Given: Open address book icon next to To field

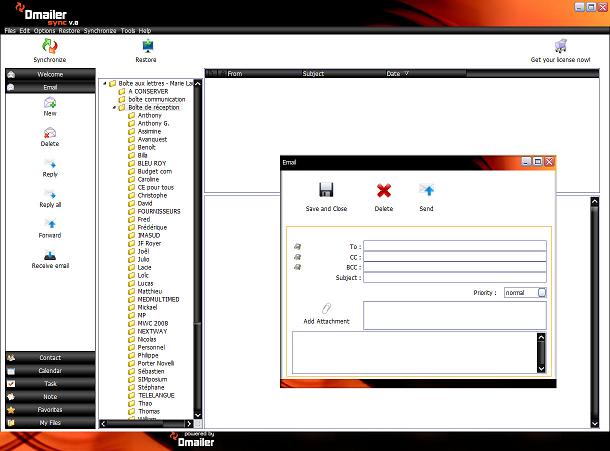Looking at the screenshot, I should pyautogui.click(x=298, y=246).
